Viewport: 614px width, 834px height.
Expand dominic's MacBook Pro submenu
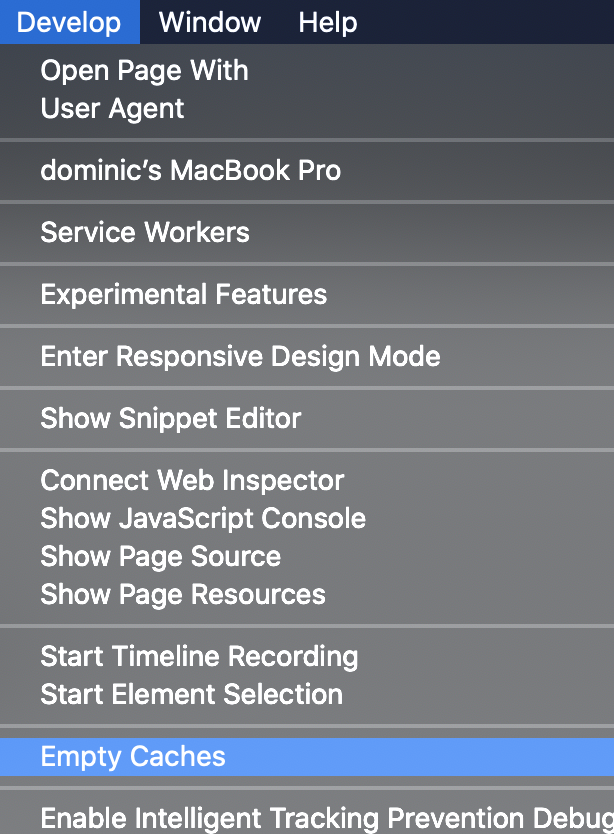[190, 171]
